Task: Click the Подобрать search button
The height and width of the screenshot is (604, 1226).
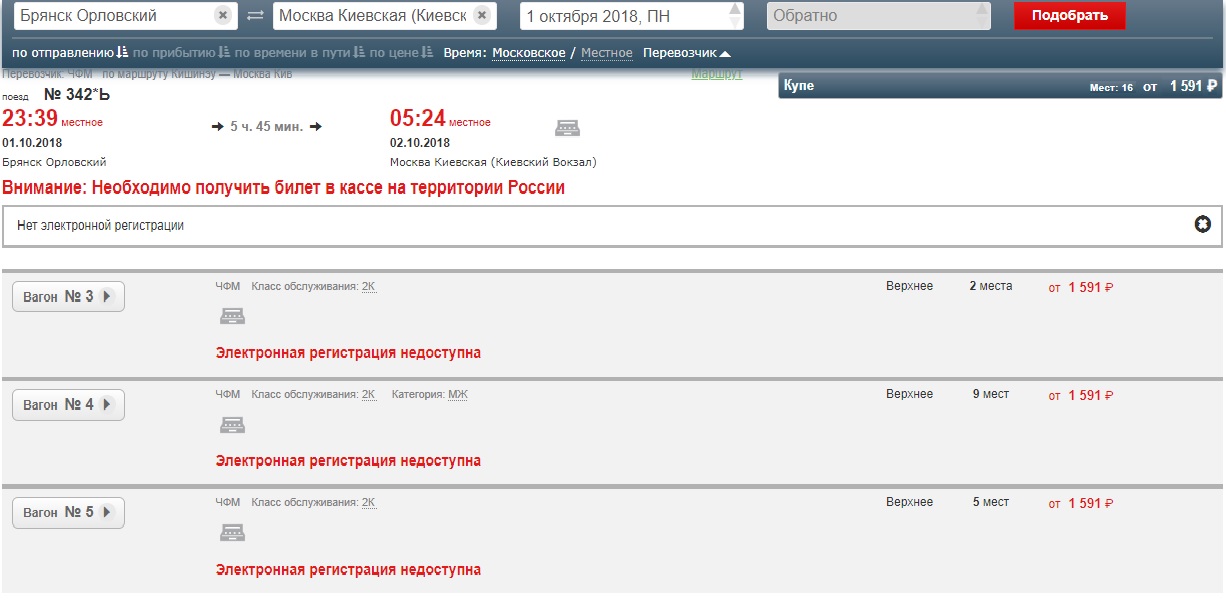Action: [1069, 16]
